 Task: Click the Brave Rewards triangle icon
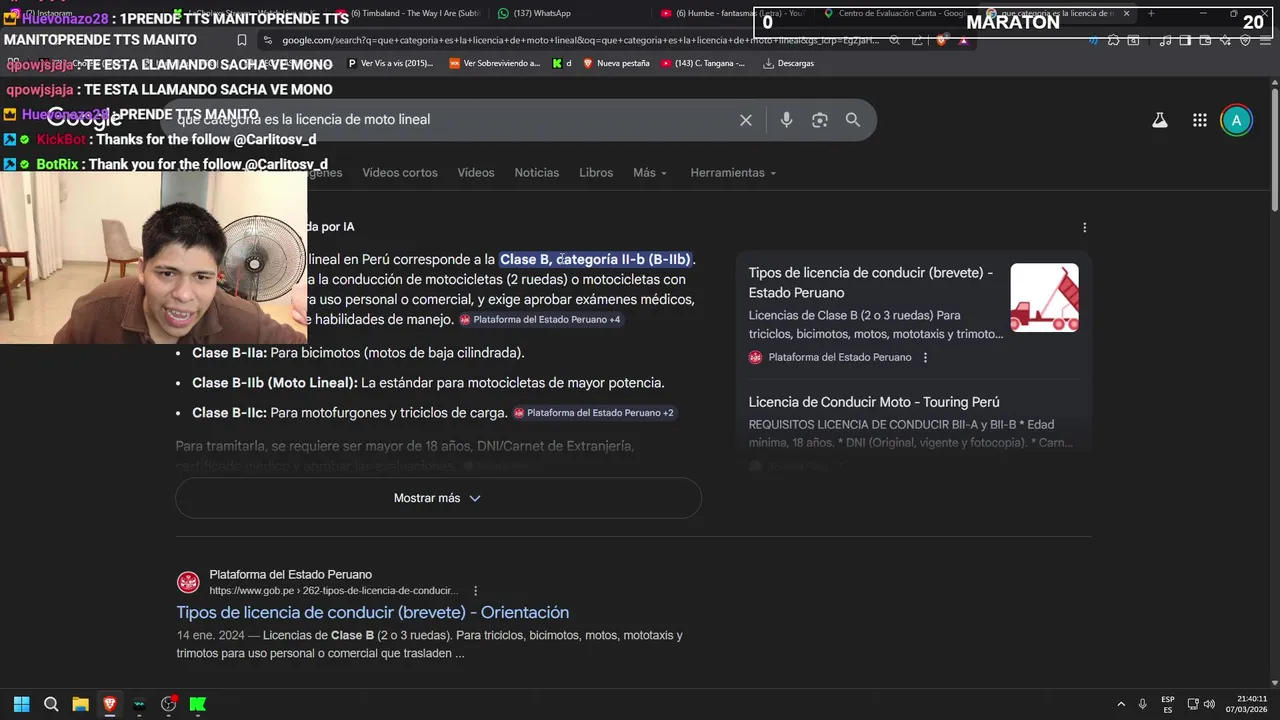point(963,40)
